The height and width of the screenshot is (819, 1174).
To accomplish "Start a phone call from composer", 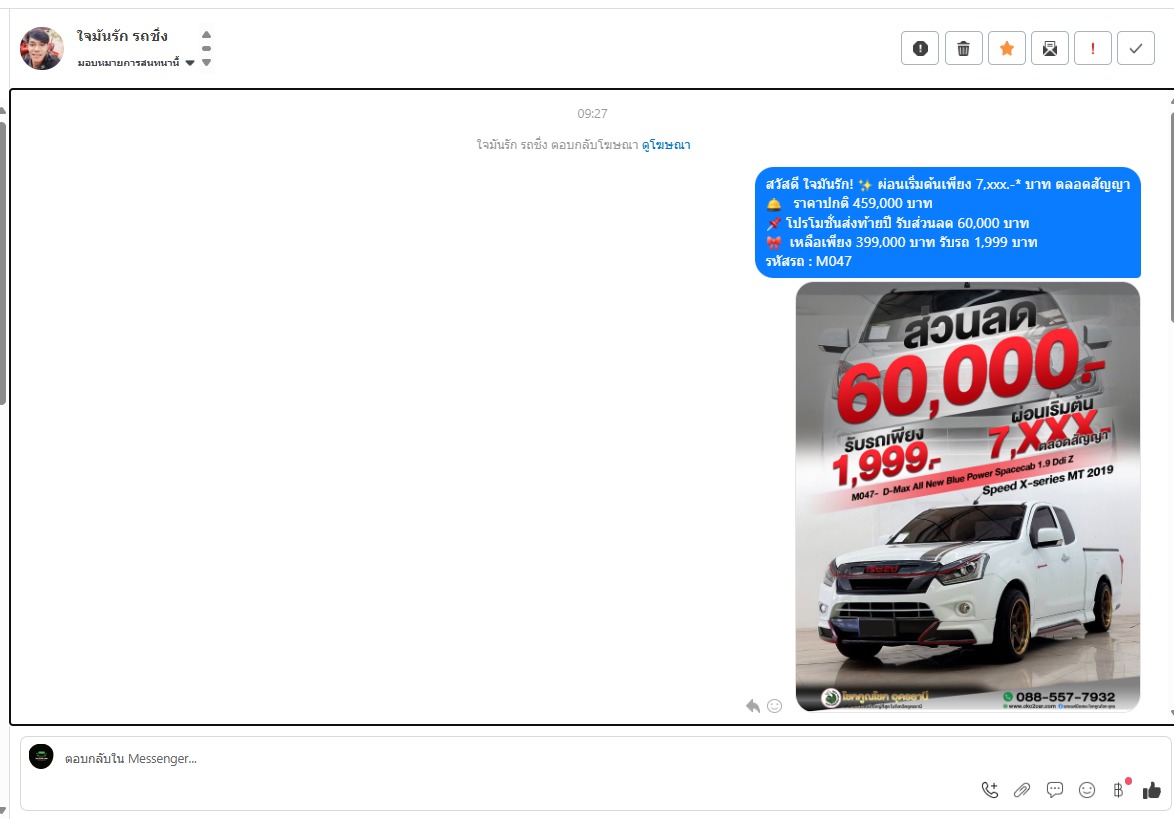I will coord(990,790).
